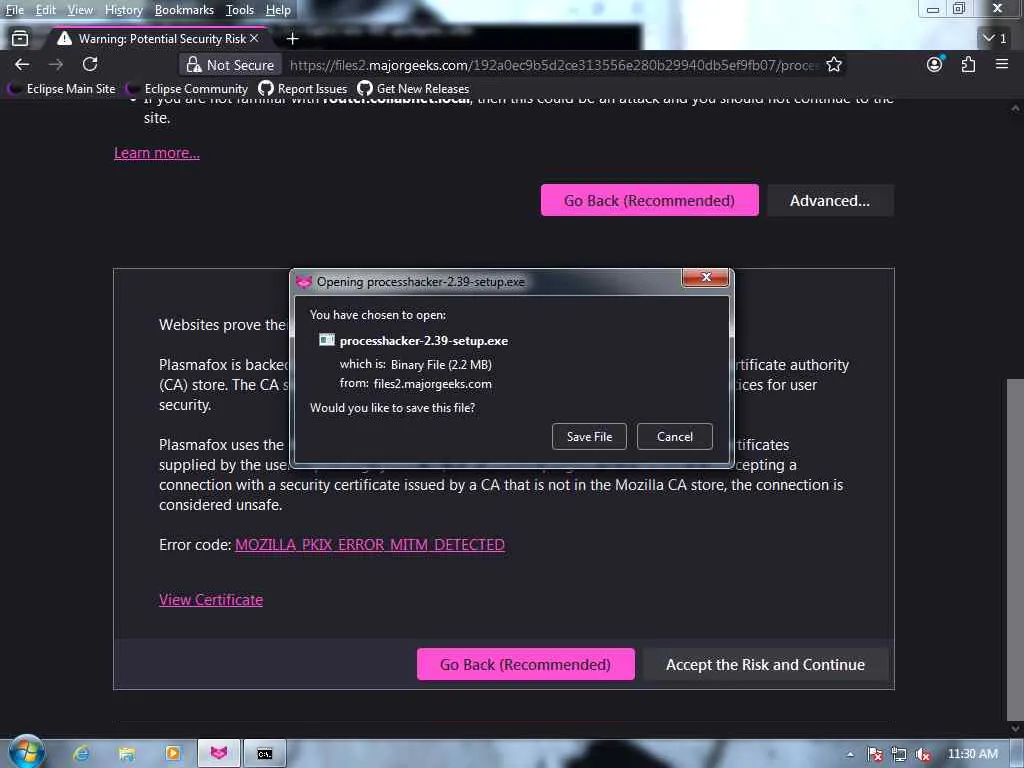Open the muted volume tray icon

point(923,754)
